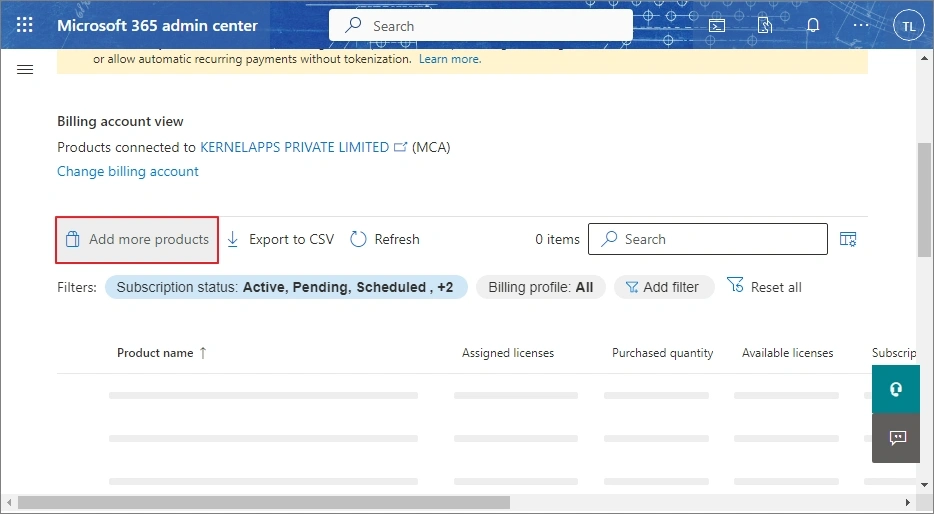
Task: Click Assigned licenses column header
Action: [x=508, y=353]
